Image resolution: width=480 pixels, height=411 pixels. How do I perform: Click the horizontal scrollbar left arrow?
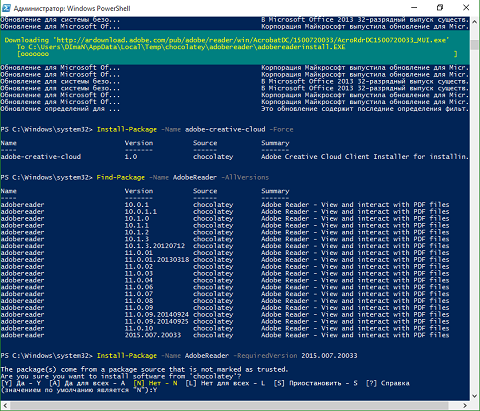5,405
